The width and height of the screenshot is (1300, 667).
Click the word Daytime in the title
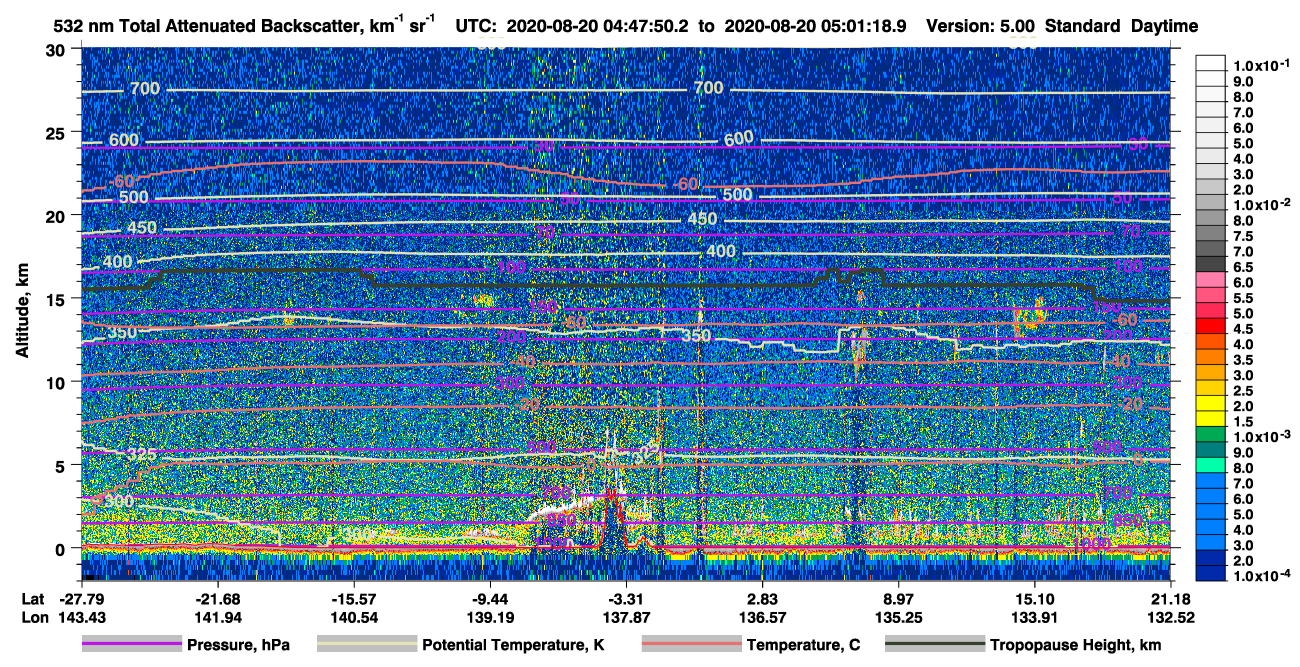pyautogui.click(x=1165, y=27)
